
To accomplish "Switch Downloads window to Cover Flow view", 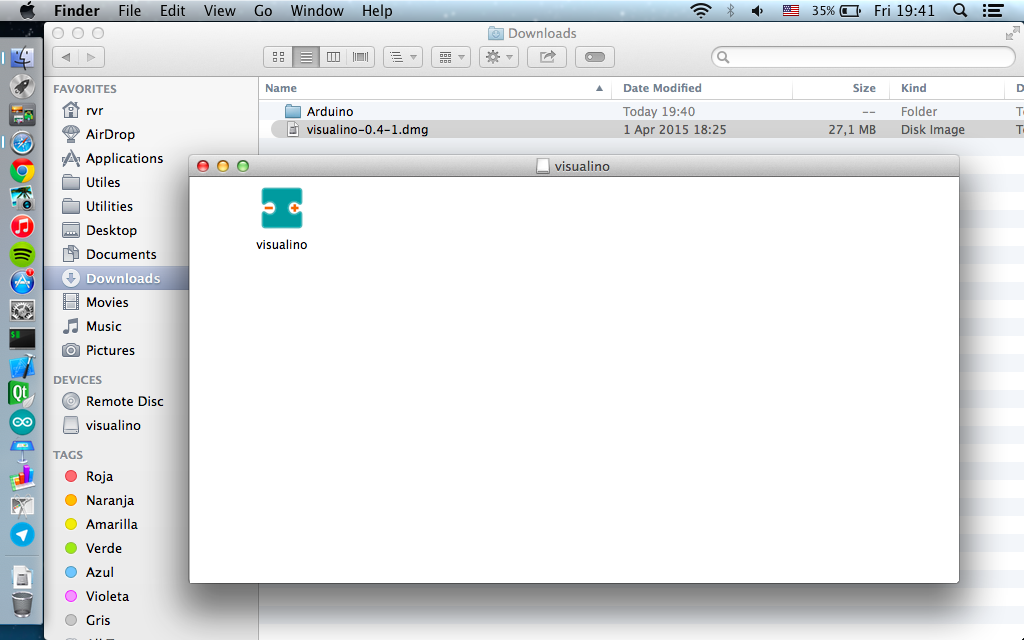I will 360,57.
